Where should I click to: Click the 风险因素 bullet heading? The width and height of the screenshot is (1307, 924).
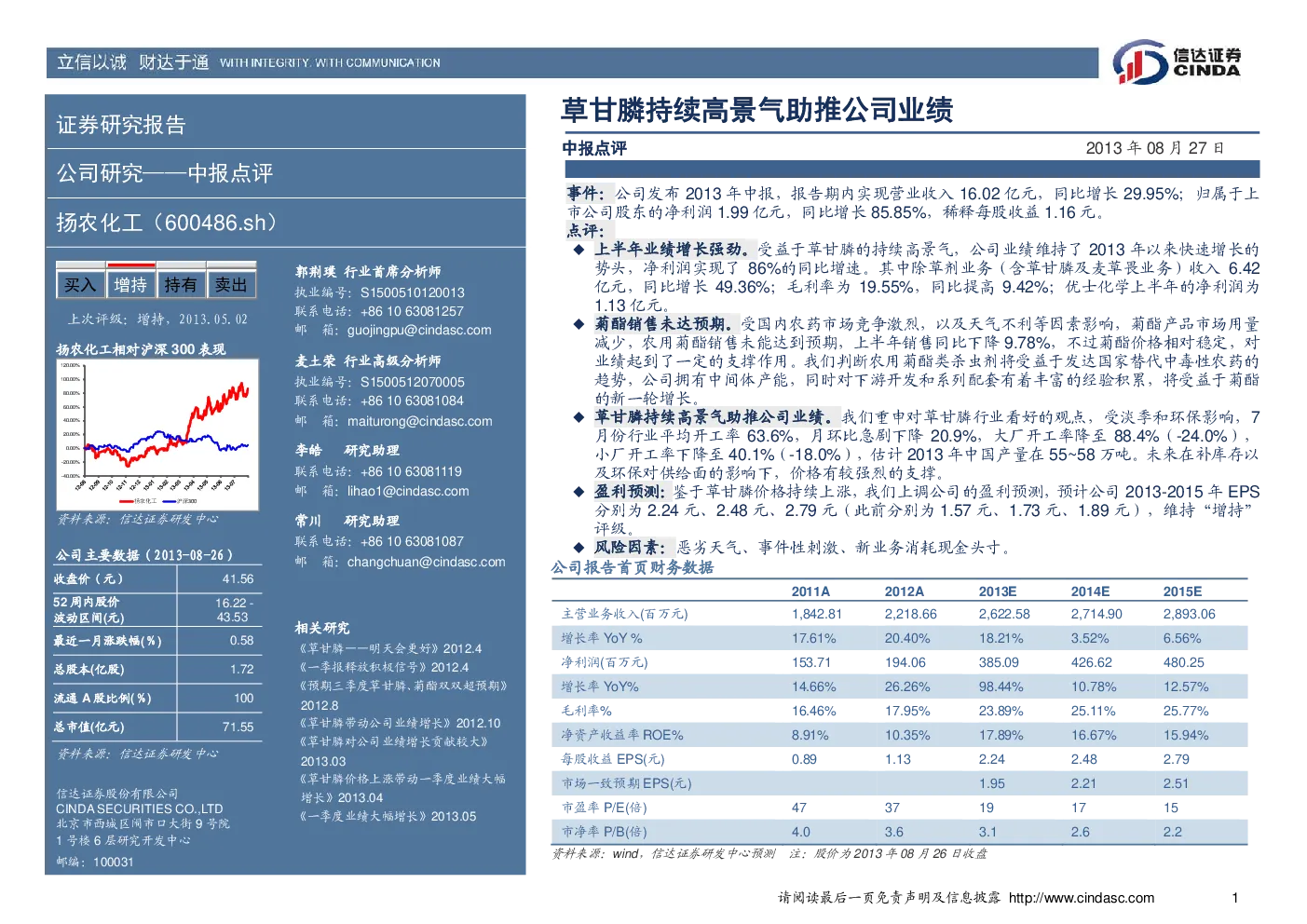tap(631, 547)
